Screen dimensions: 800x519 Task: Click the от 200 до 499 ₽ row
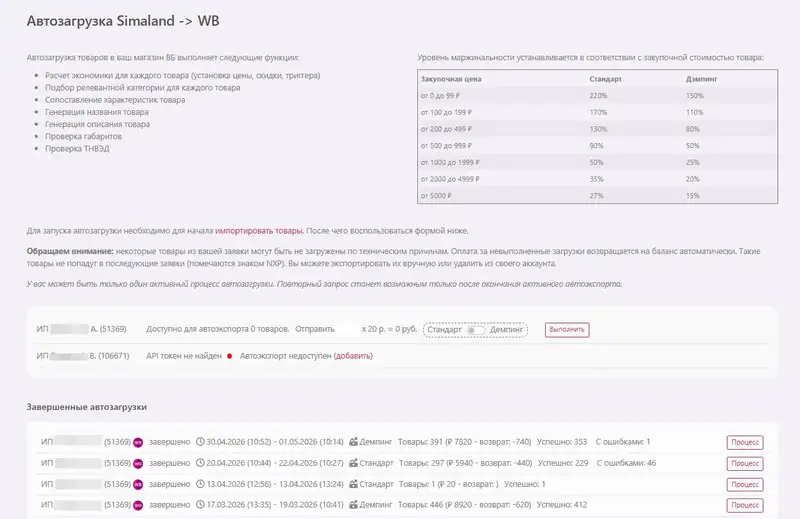click(597, 129)
